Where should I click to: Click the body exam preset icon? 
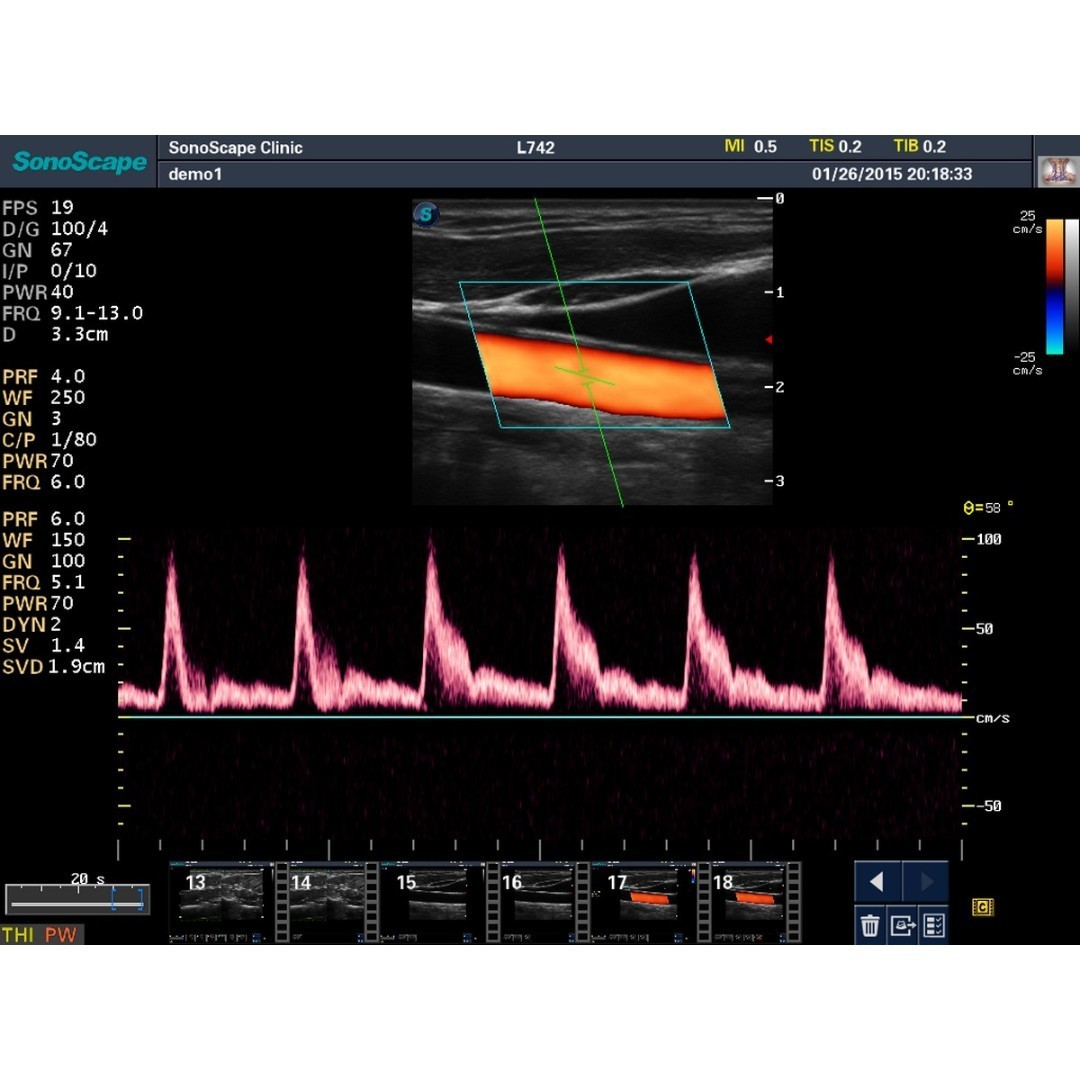click(1058, 171)
